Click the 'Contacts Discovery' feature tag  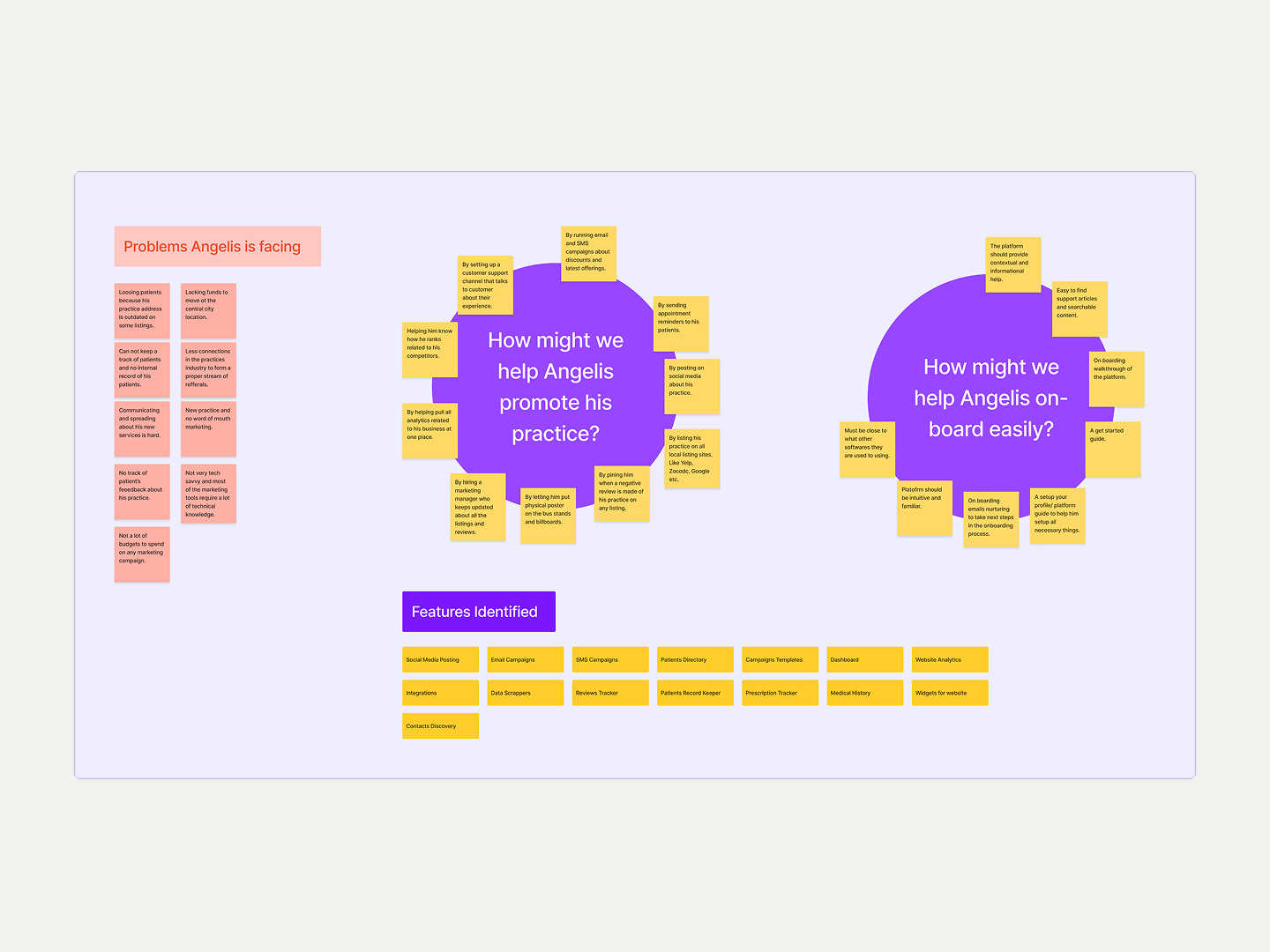coord(440,726)
